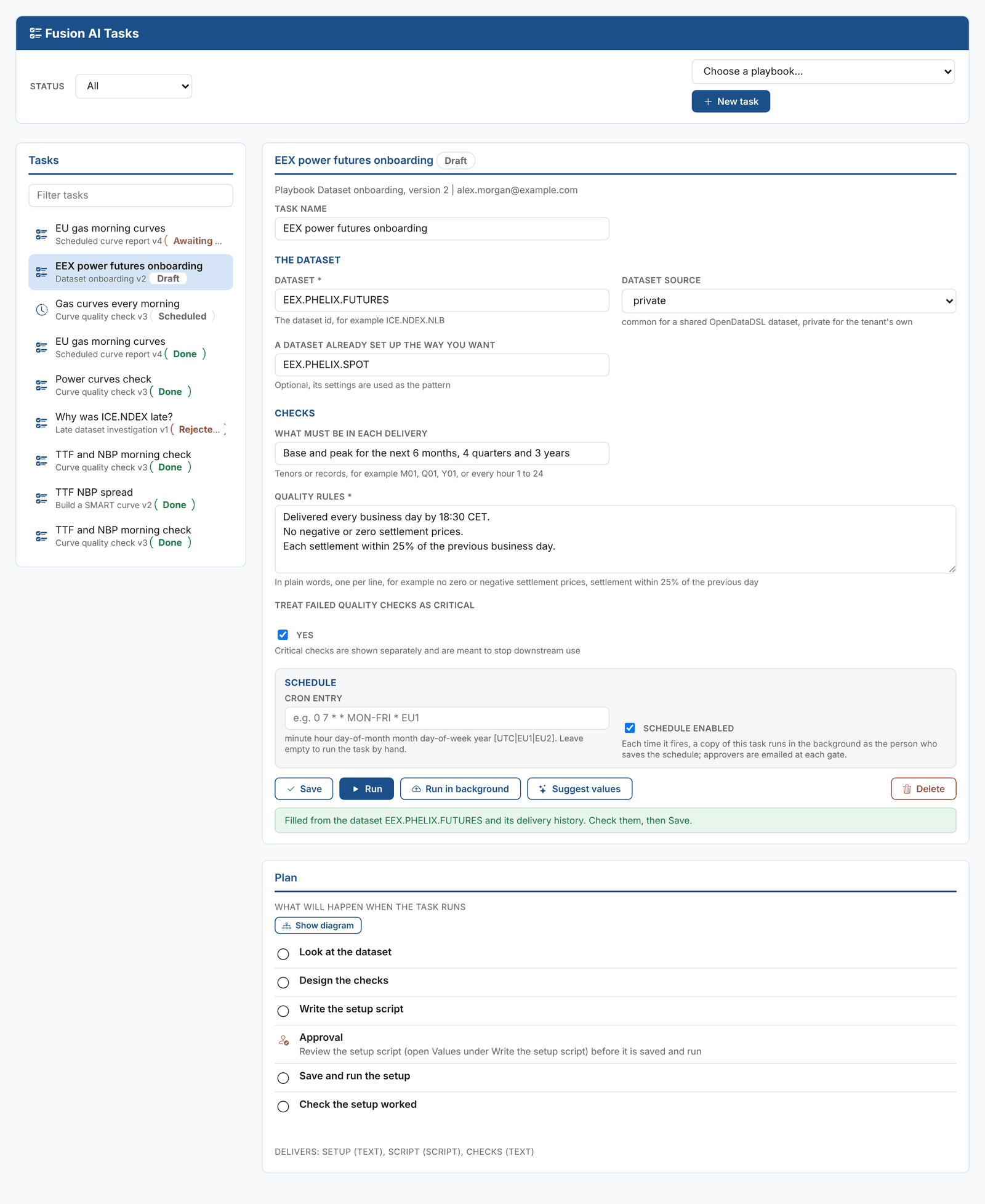Toggle the Schedule enabled checkbox

(630, 728)
